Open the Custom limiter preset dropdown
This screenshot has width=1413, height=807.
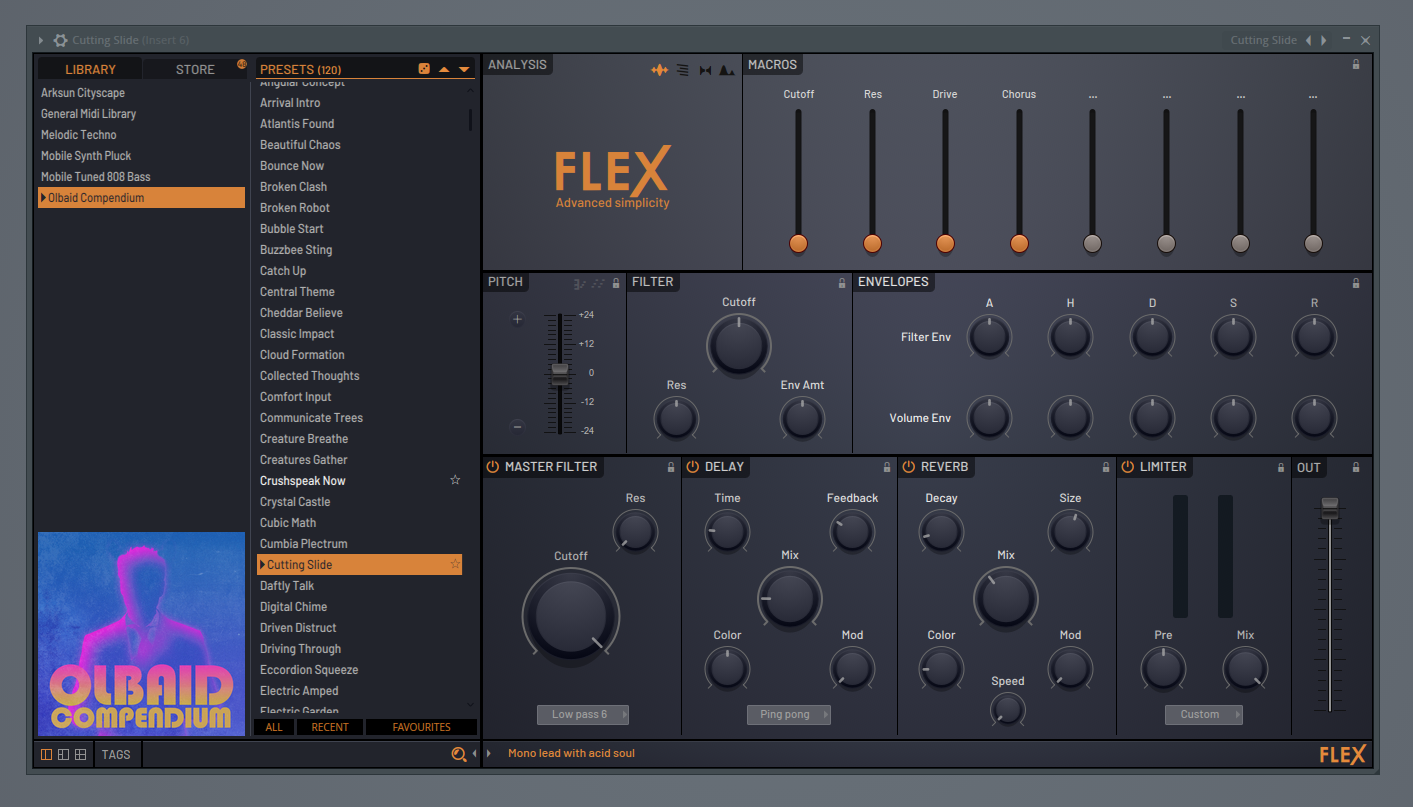[x=1204, y=714]
